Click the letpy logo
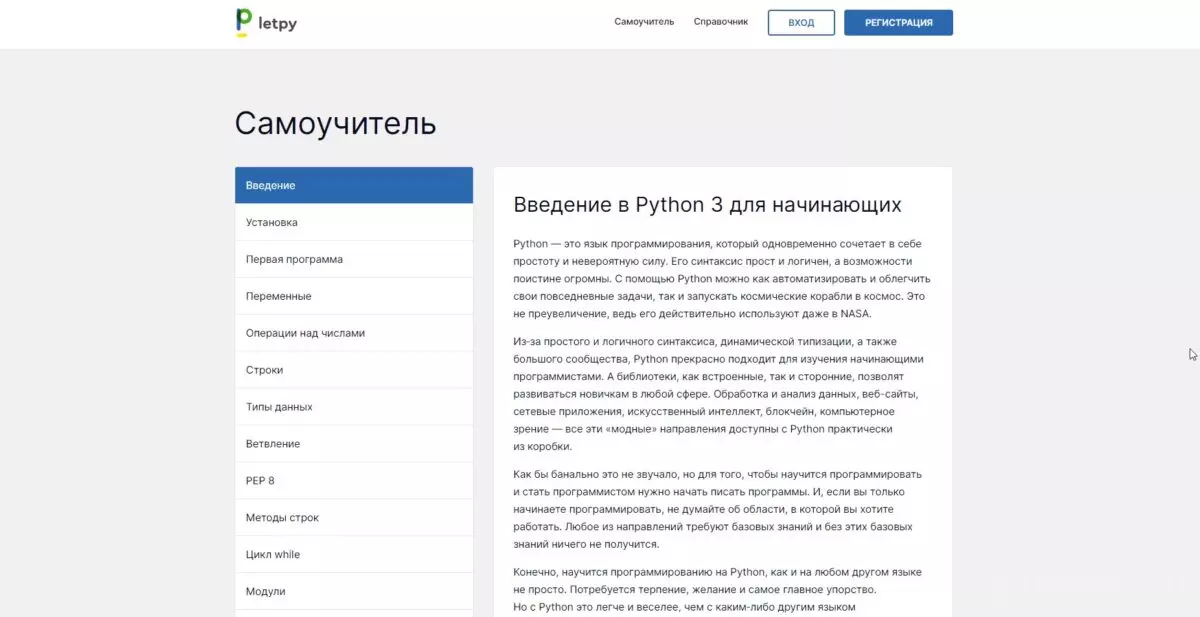The height and width of the screenshot is (617, 1200). pyautogui.click(x=266, y=22)
